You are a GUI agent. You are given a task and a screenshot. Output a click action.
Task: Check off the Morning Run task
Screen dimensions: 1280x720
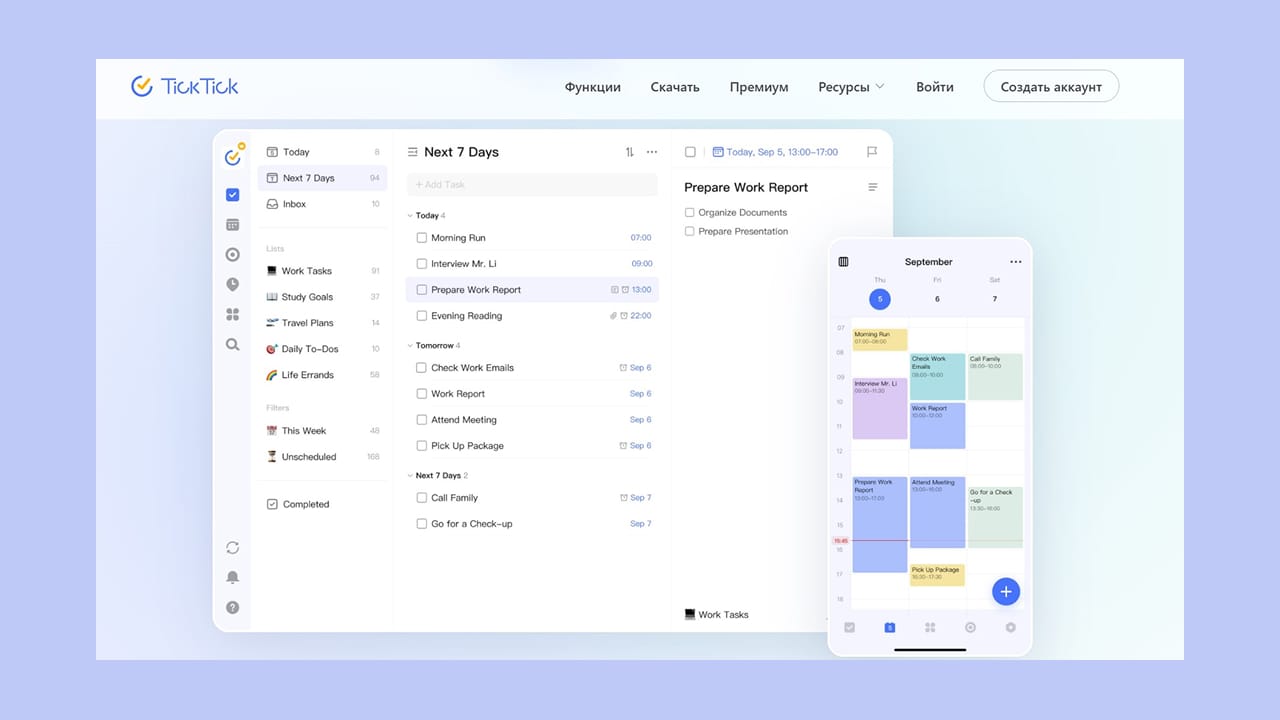(421, 237)
